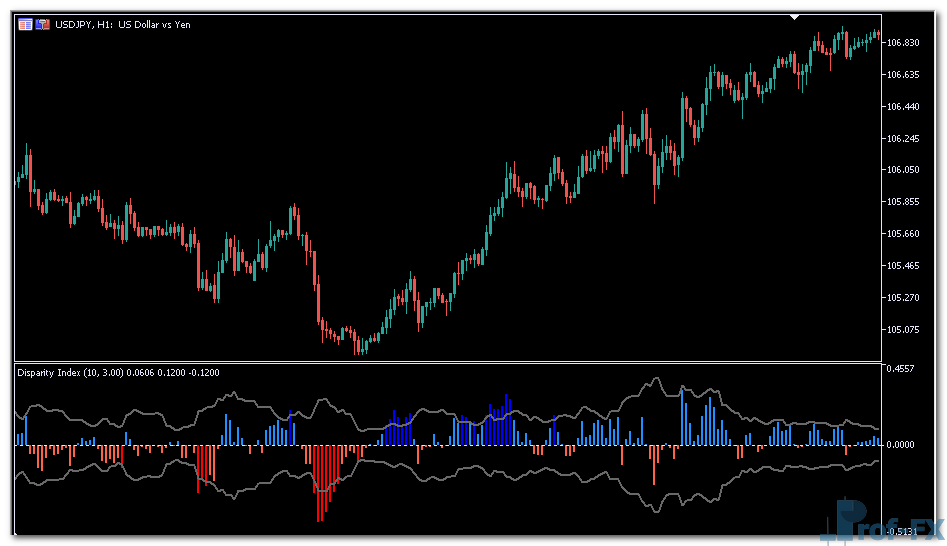
Task: Click the 106.830 price scale label
Action: click(904, 42)
